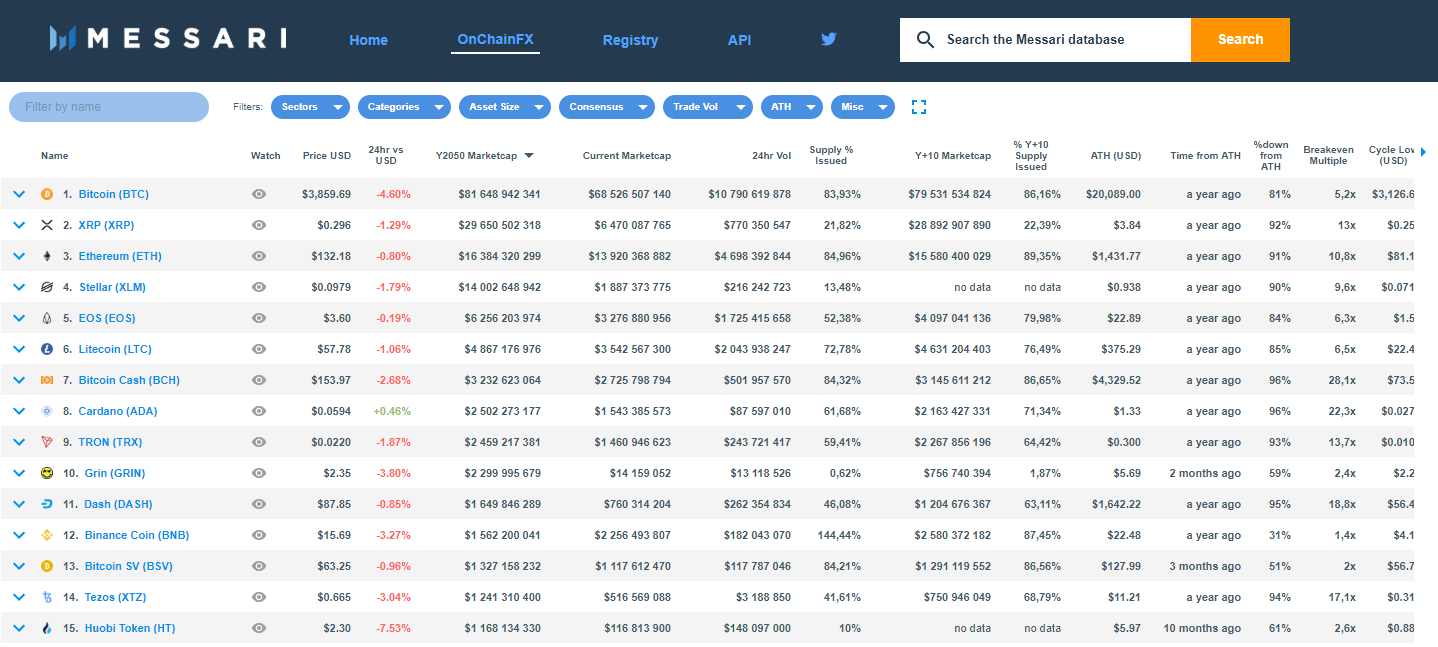Viewport: 1438px width, 647px height.
Task: Click the Bitcoin (BTC) coin icon
Action: [46, 194]
